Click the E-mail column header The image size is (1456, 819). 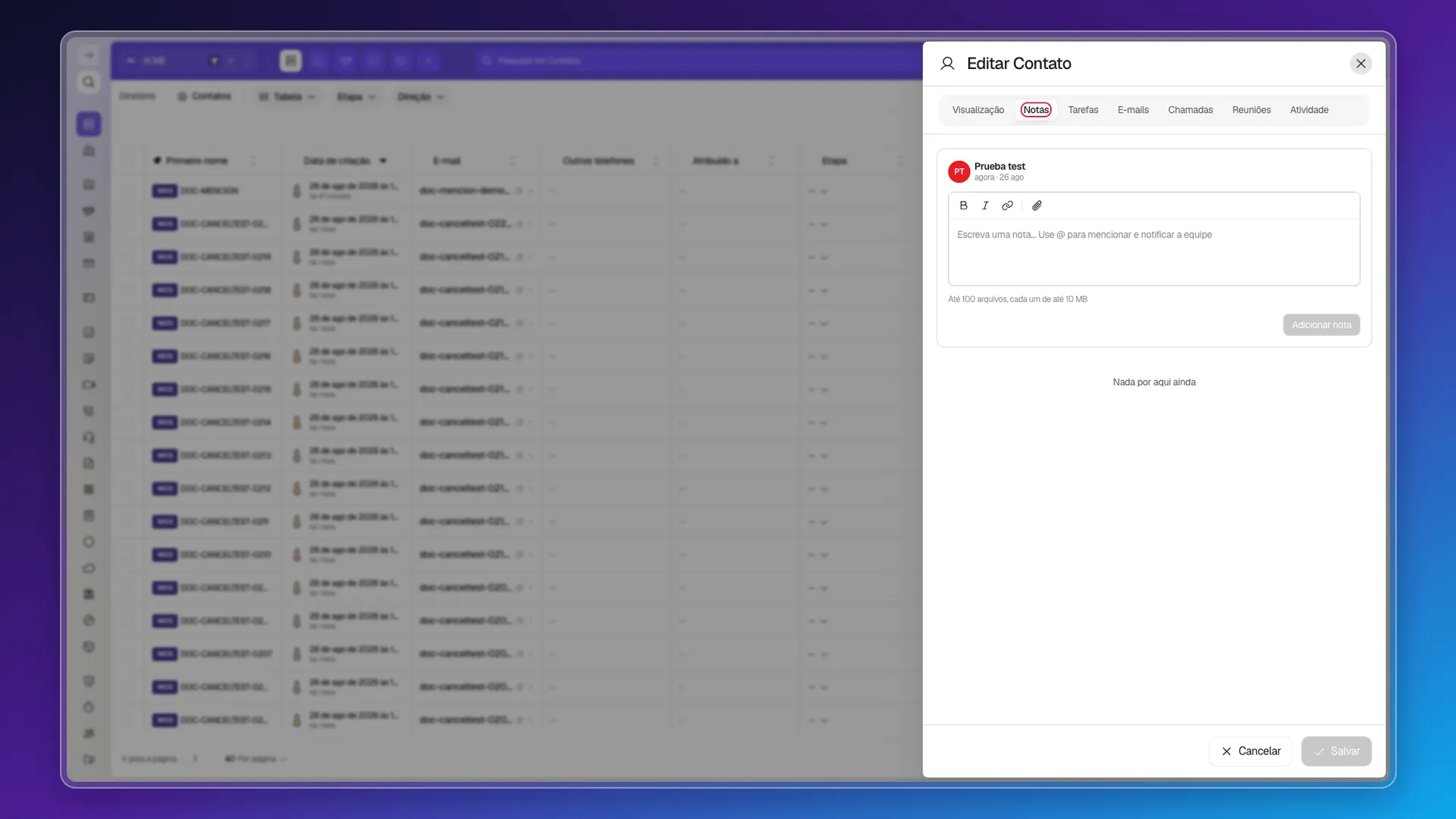tap(447, 161)
